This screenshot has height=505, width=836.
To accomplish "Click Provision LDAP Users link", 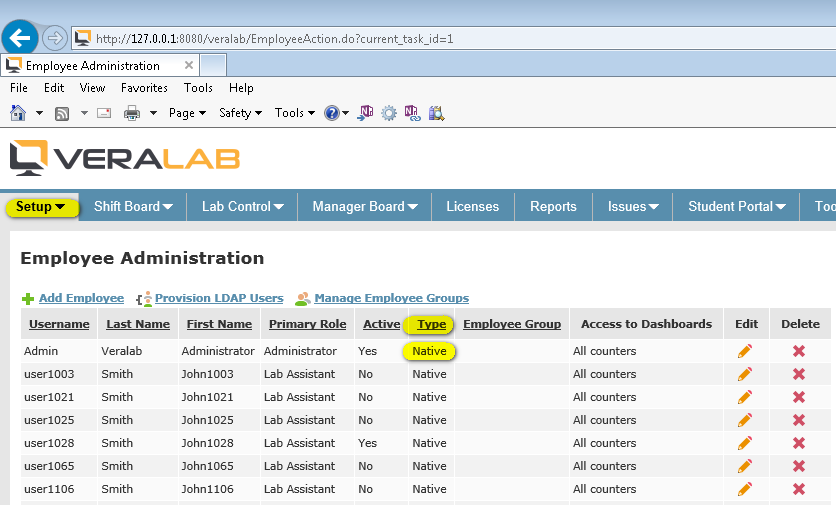I will (219, 298).
